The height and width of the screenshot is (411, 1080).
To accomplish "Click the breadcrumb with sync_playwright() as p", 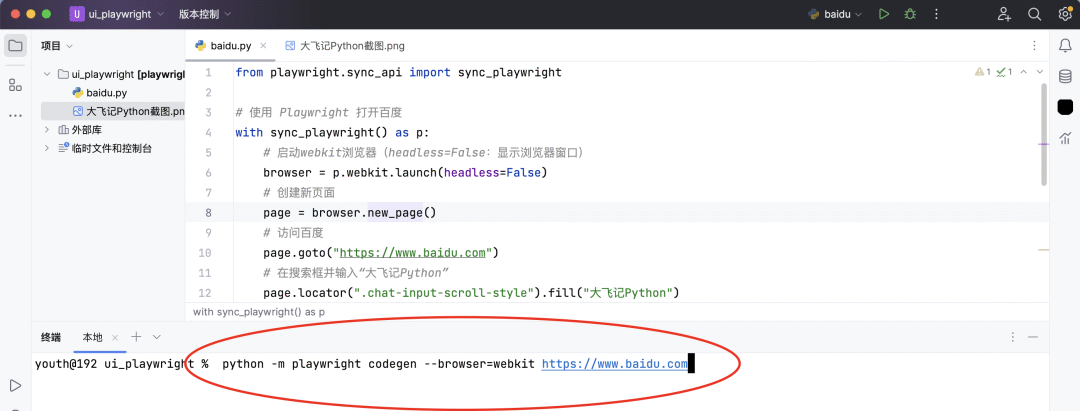I will 259,312.
